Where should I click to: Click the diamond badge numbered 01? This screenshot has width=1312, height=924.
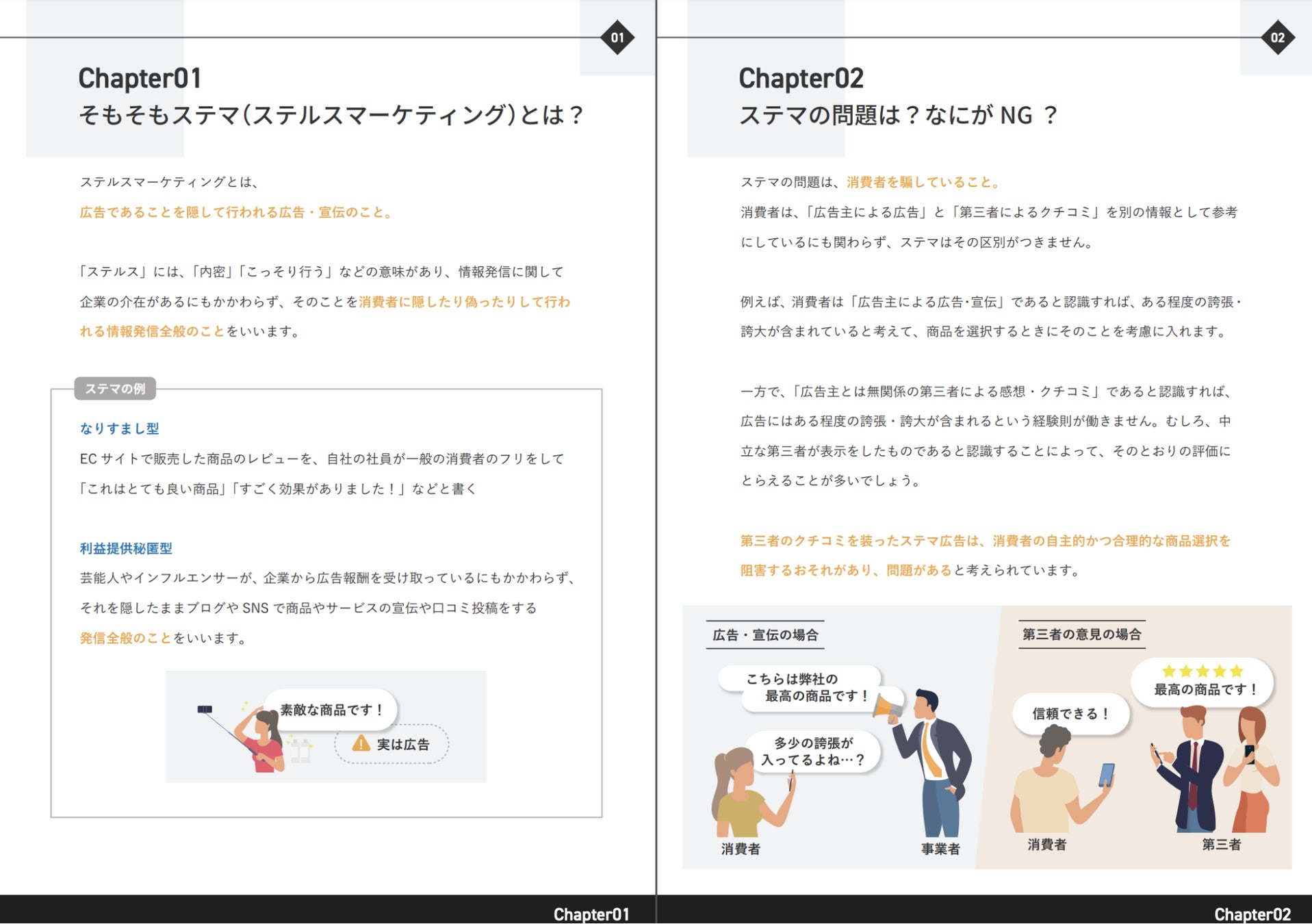point(617,38)
